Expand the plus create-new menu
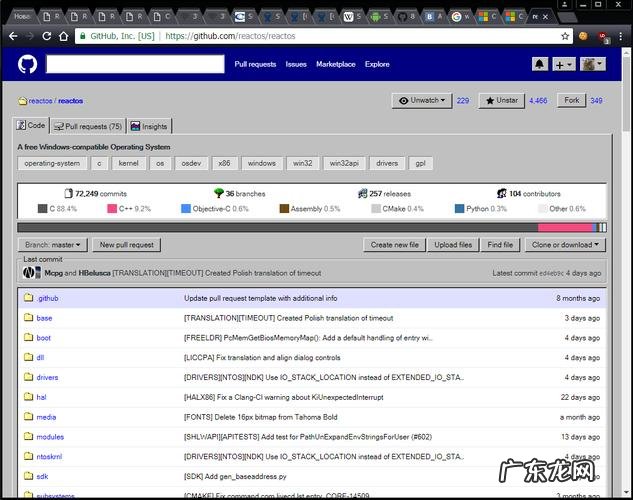 click(564, 64)
